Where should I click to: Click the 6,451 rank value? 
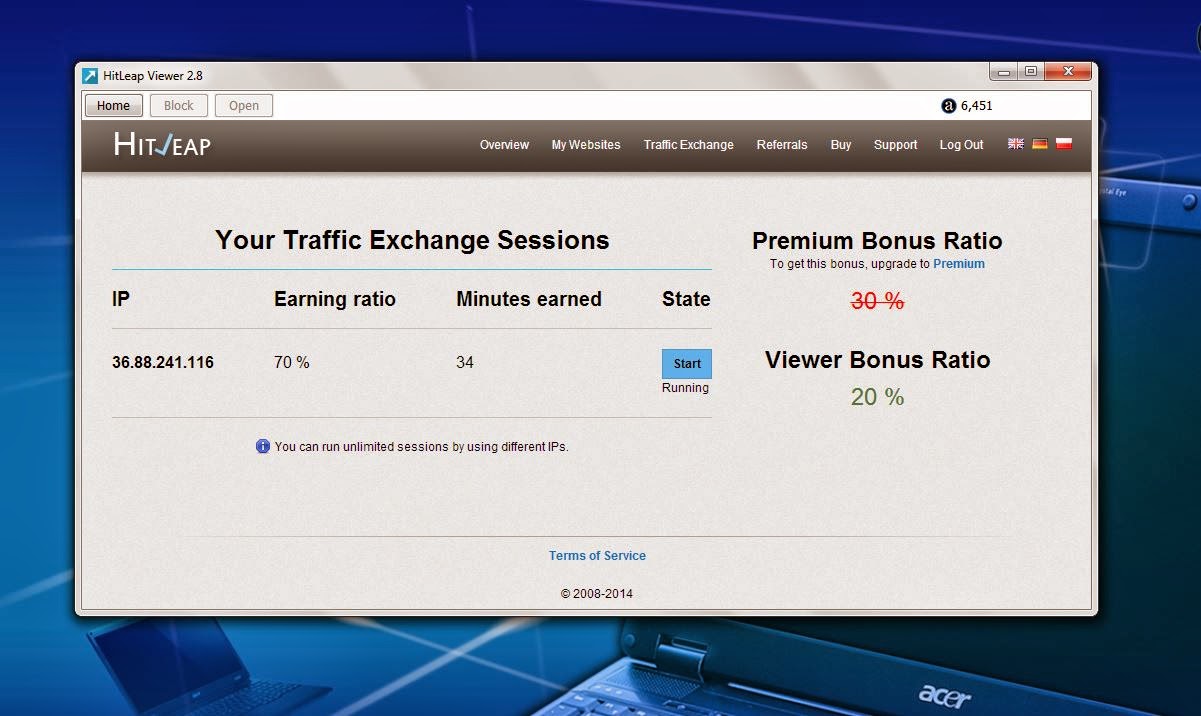(977, 106)
